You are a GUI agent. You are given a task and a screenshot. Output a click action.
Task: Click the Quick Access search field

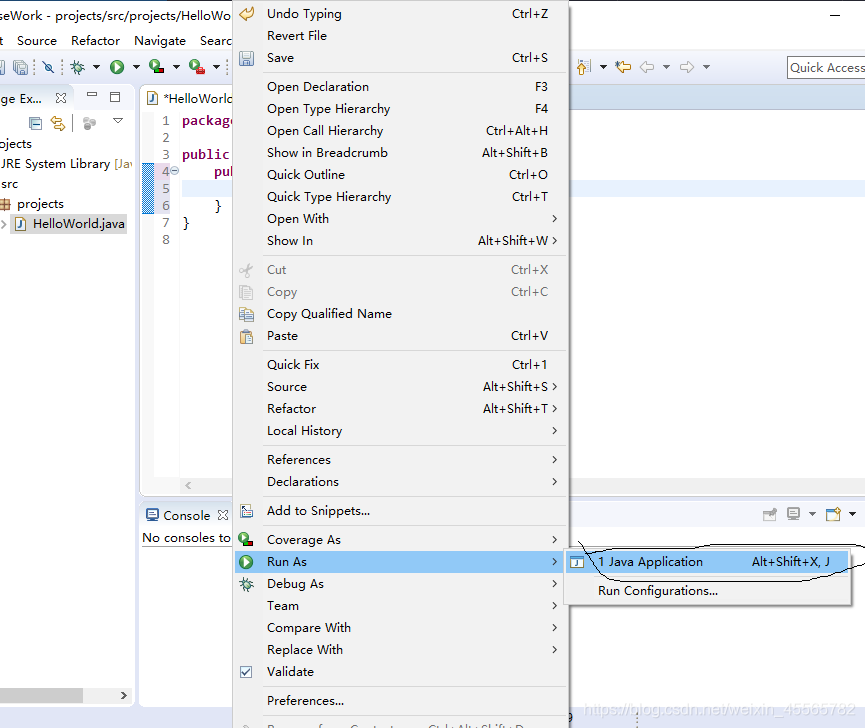[826, 67]
